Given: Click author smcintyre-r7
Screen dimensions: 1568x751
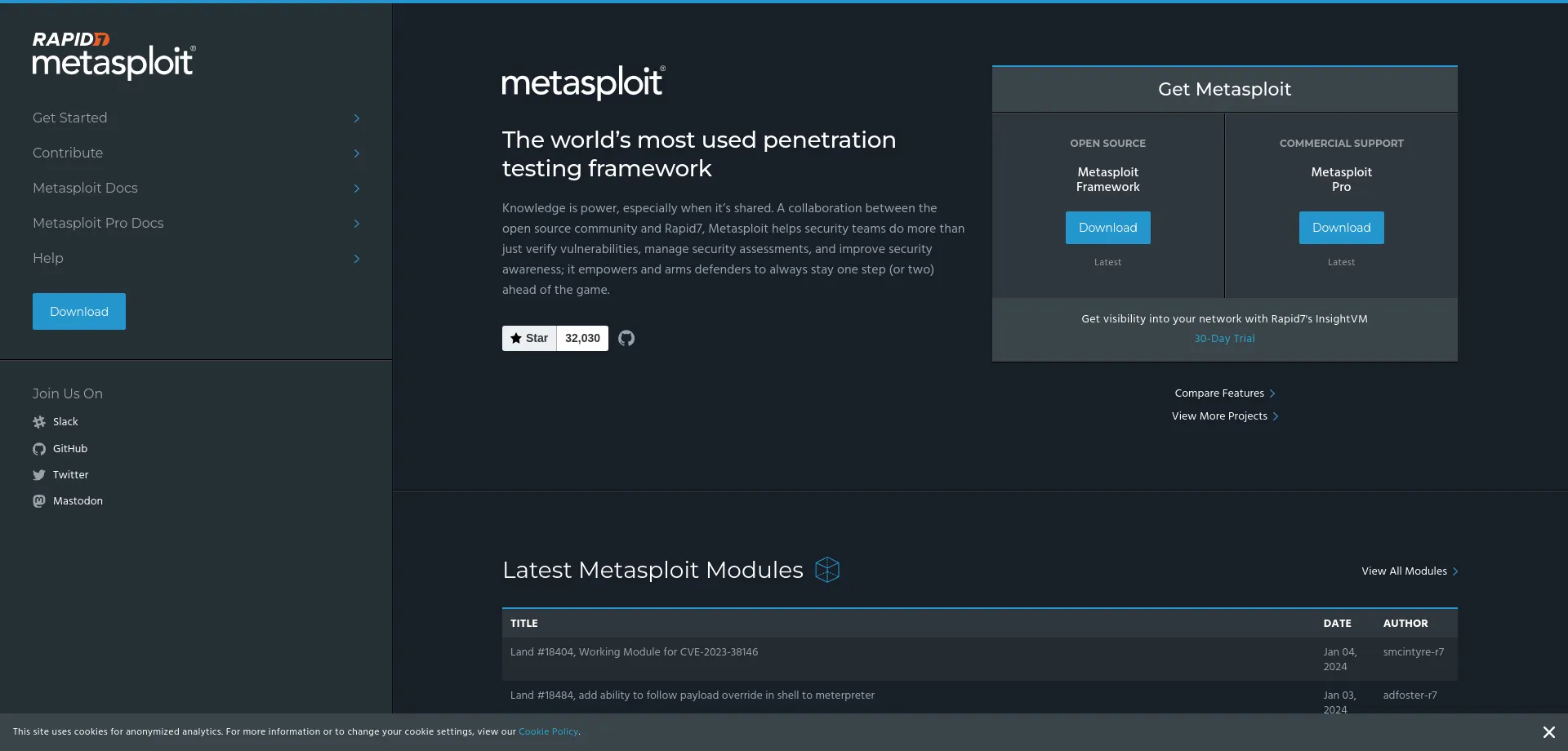Looking at the screenshot, I should click(1413, 652).
